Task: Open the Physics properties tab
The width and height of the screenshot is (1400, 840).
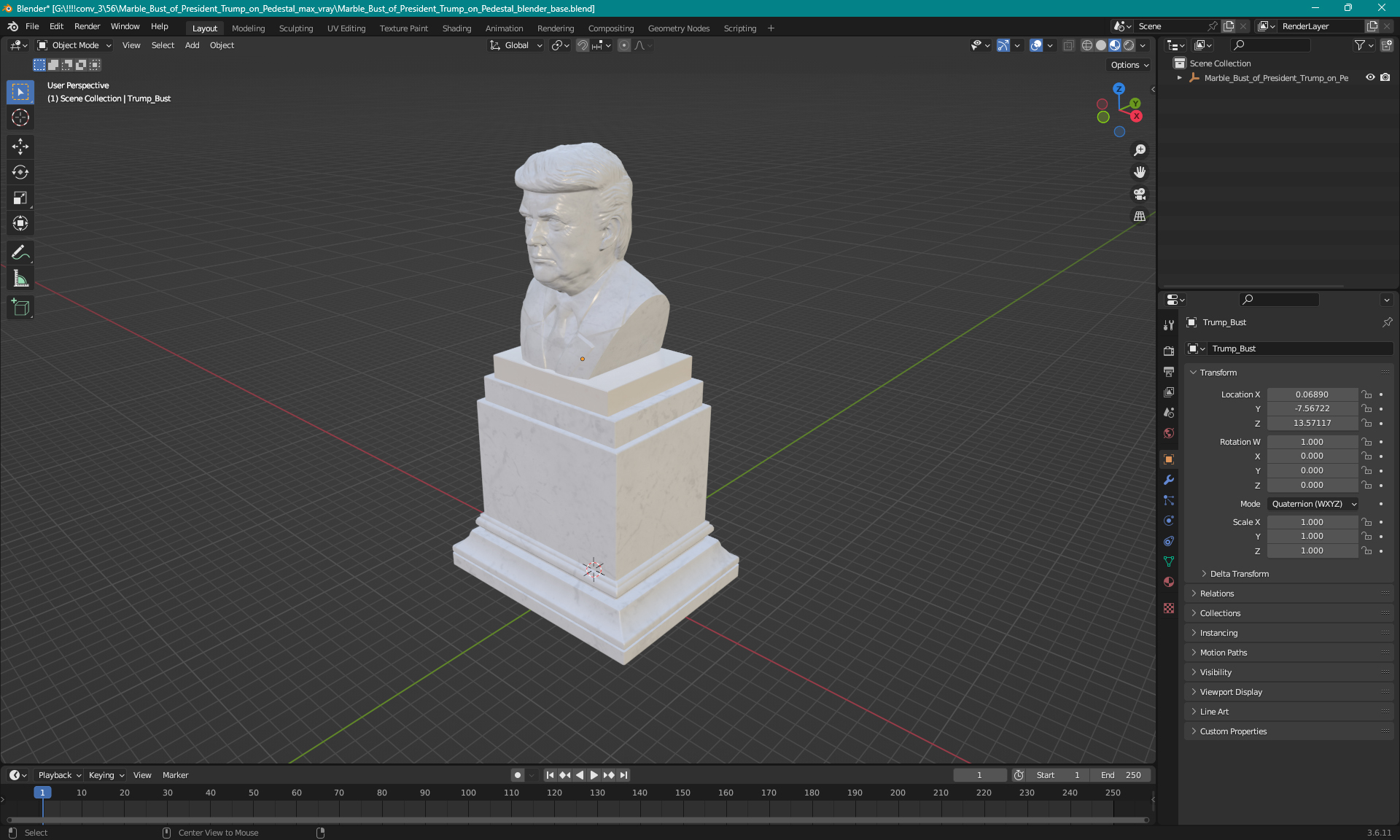Action: (x=1169, y=521)
